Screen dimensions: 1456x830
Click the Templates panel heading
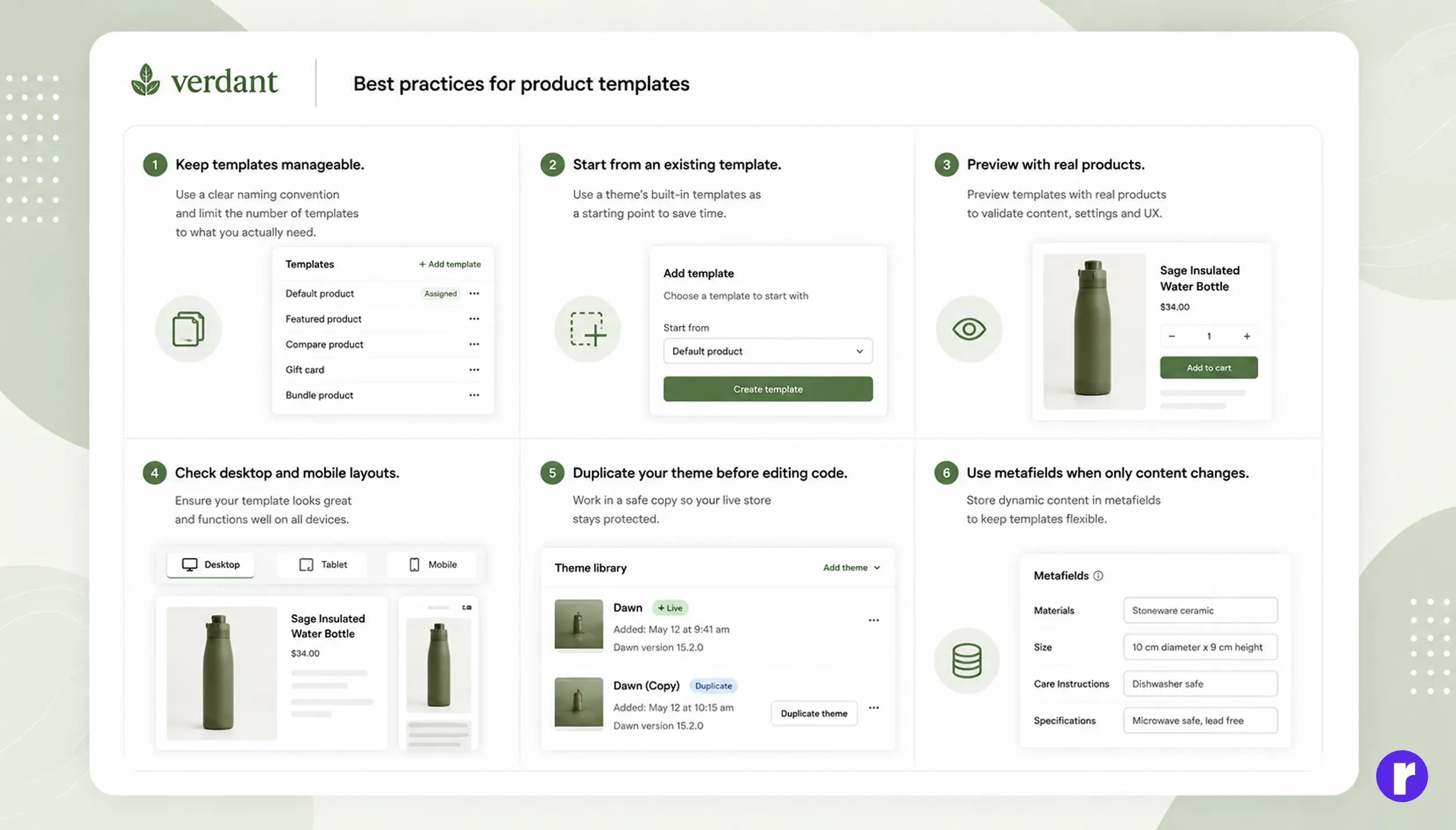click(309, 264)
